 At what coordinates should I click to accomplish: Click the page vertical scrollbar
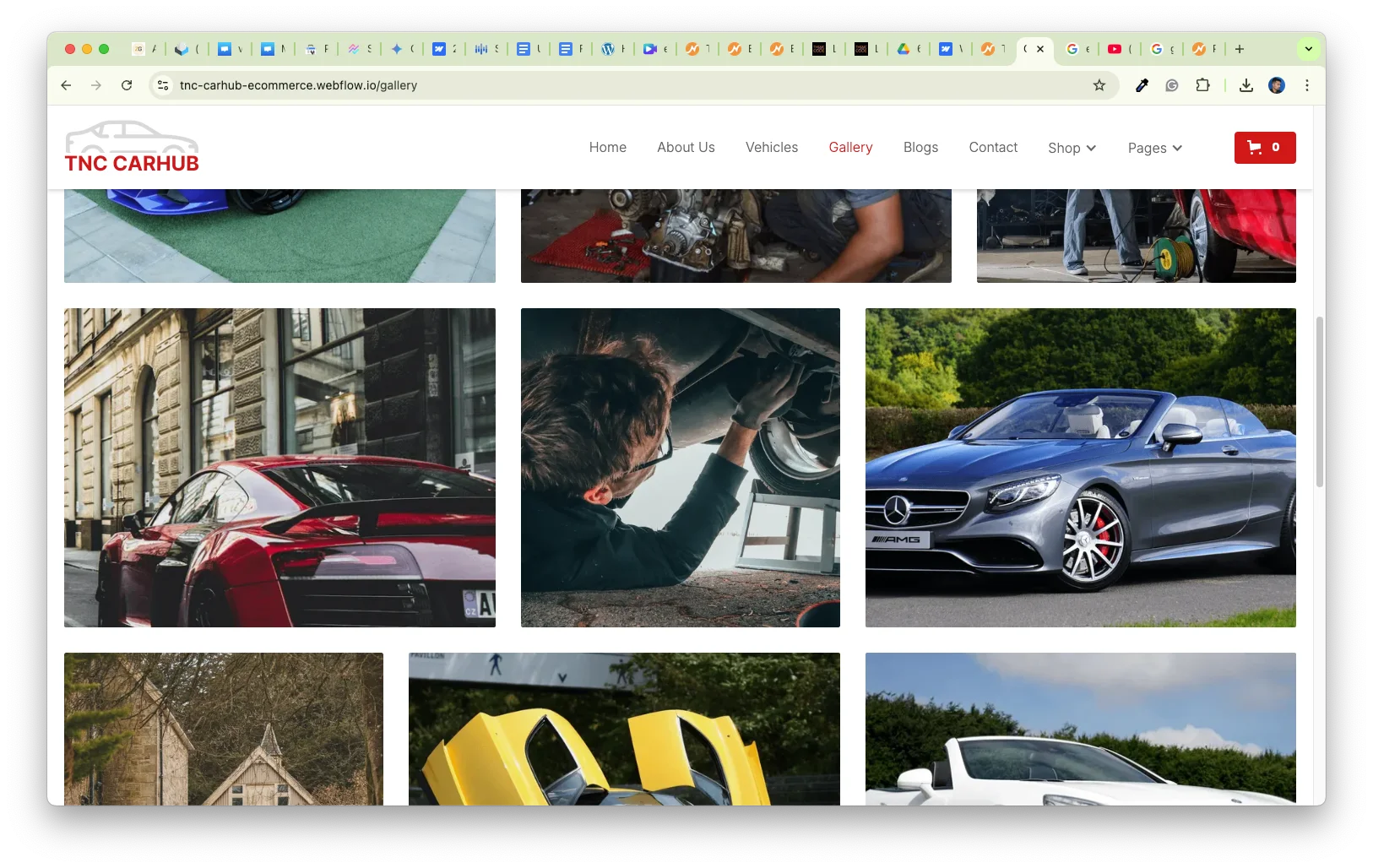(x=1319, y=402)
